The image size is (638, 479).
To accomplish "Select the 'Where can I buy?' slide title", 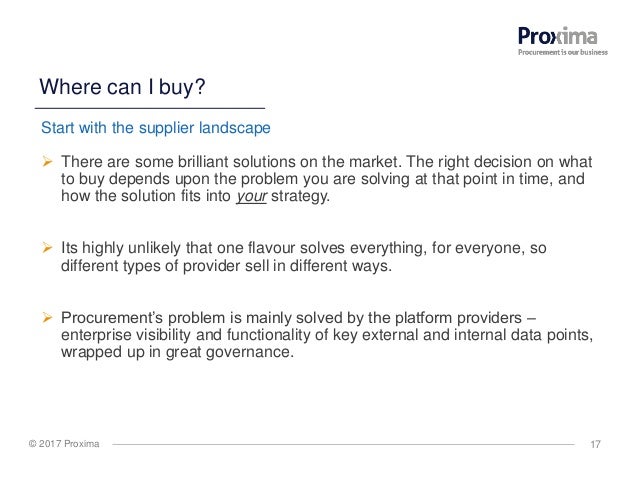I will (x=122, y=89).
